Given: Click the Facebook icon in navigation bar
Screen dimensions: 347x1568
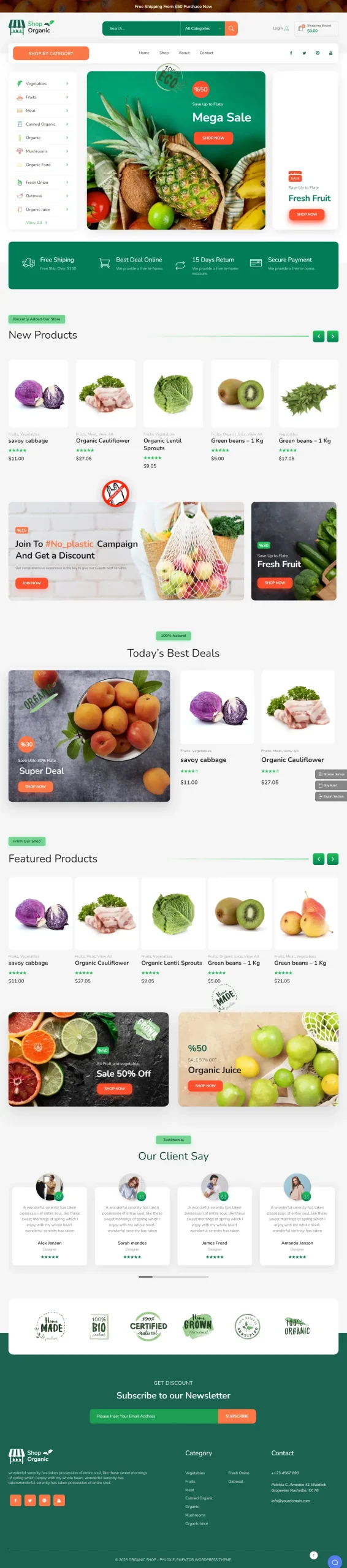Looking at the screenshot, I should tap(291, 53).
